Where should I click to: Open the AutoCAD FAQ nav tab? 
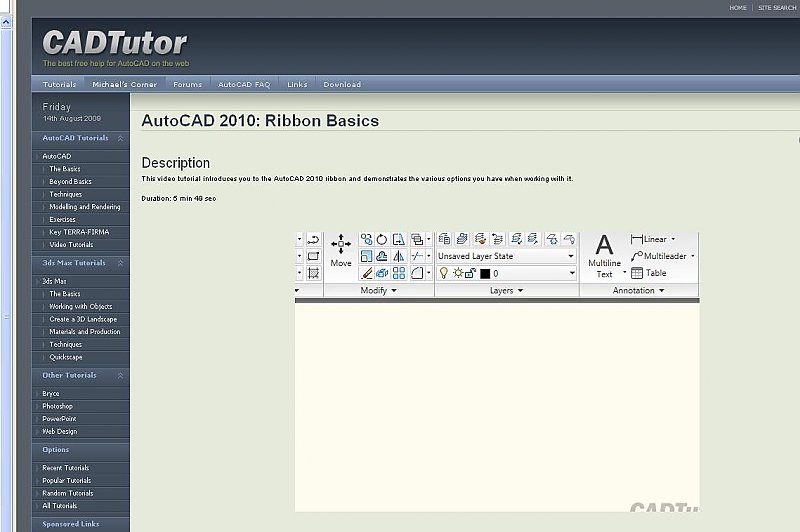pyautogui.click(x=244, y=84)
